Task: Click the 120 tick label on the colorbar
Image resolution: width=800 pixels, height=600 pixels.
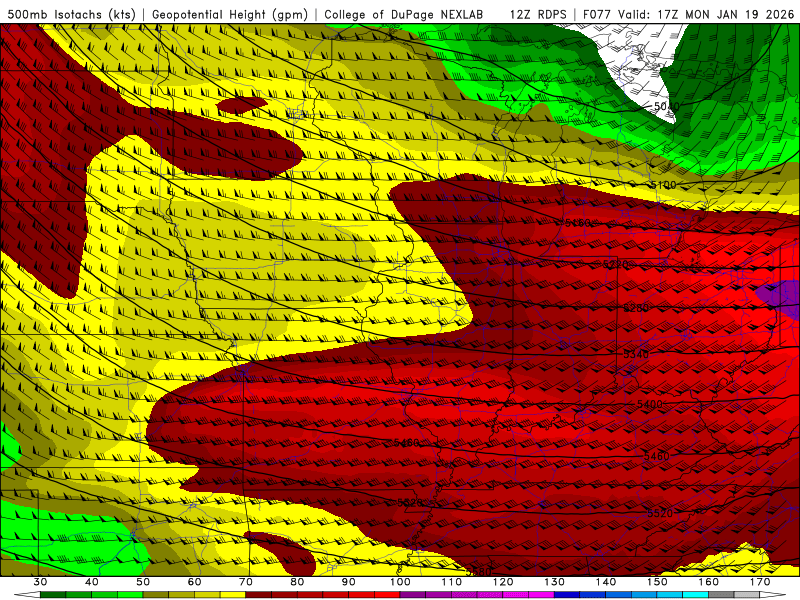Action: (x=503, y=582)
